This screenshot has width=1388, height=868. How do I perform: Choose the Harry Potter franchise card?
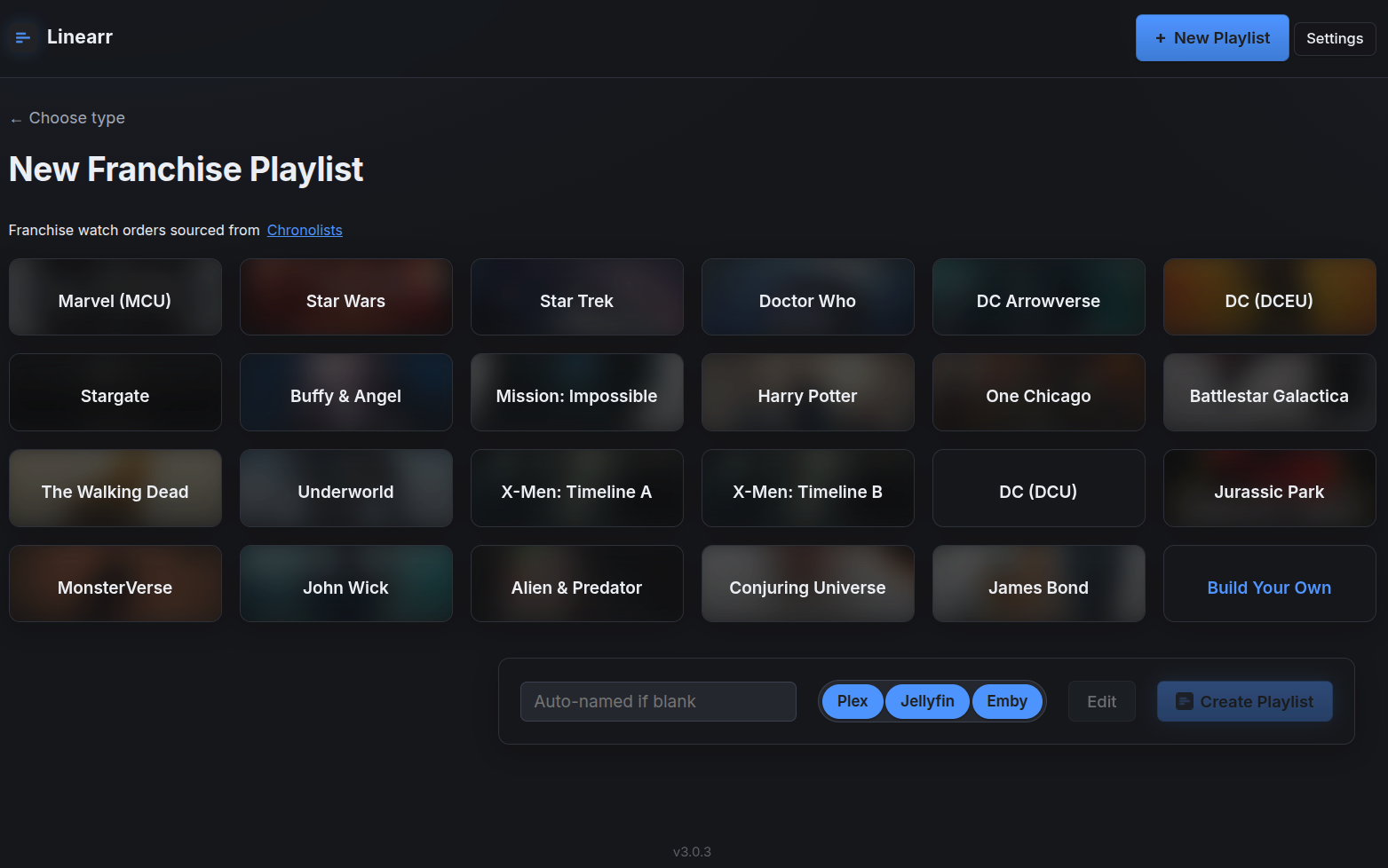point(808,392)
